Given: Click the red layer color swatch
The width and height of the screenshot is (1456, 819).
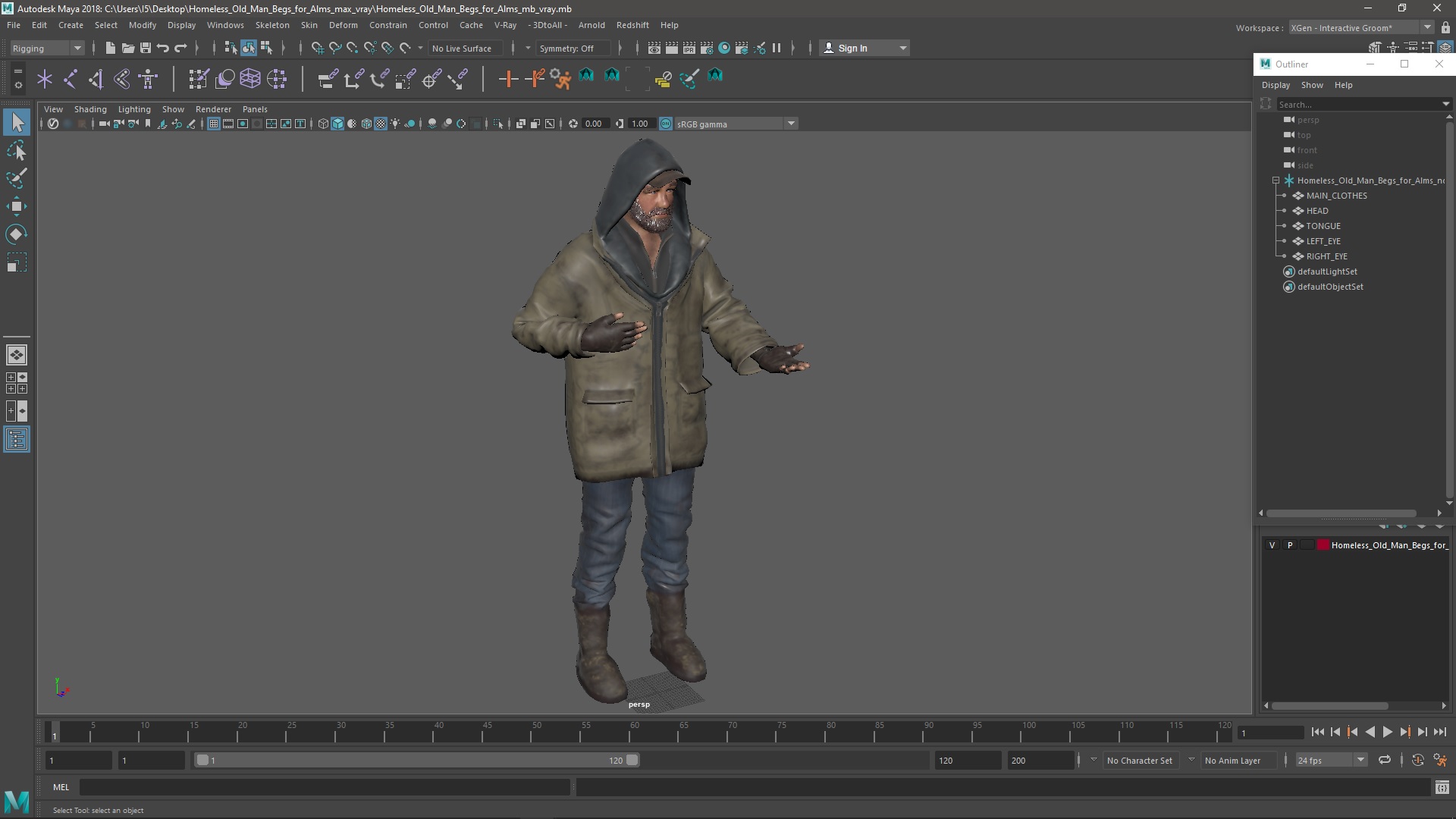Looking at the screenshot, I should pyautogui.click(x=1323, y=545).
